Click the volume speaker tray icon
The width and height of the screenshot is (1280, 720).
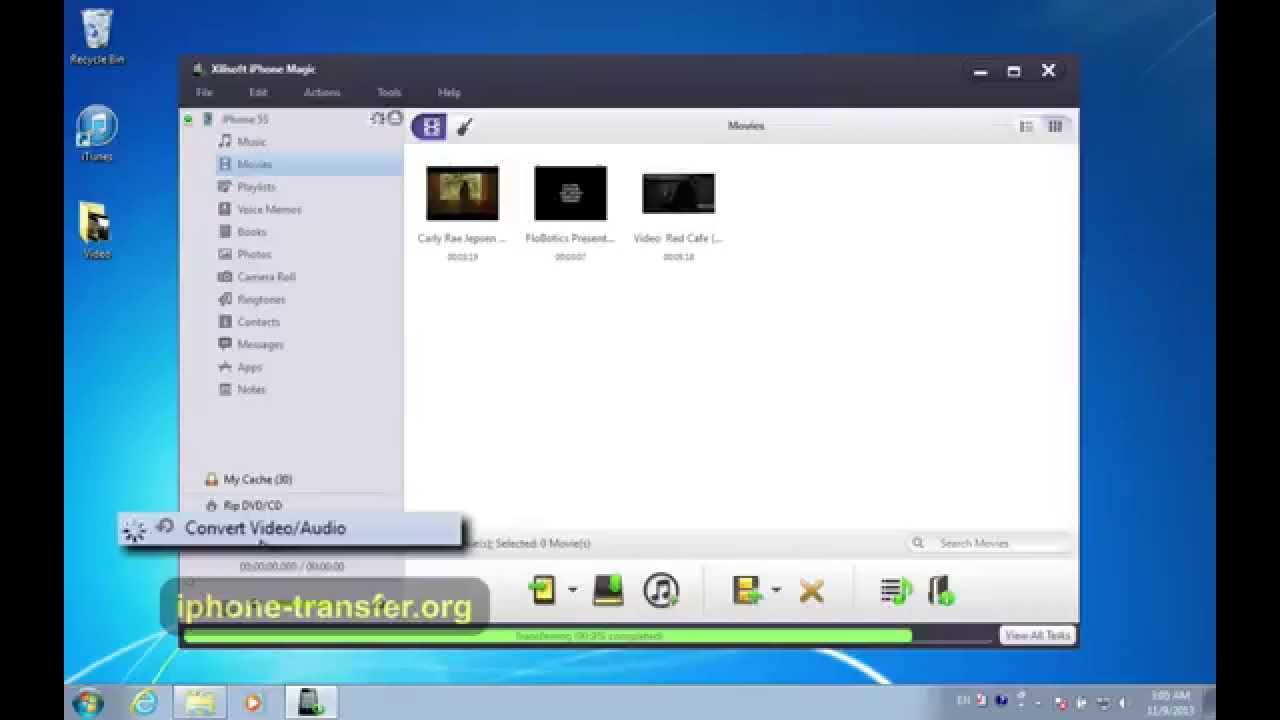click(1122, 703)
